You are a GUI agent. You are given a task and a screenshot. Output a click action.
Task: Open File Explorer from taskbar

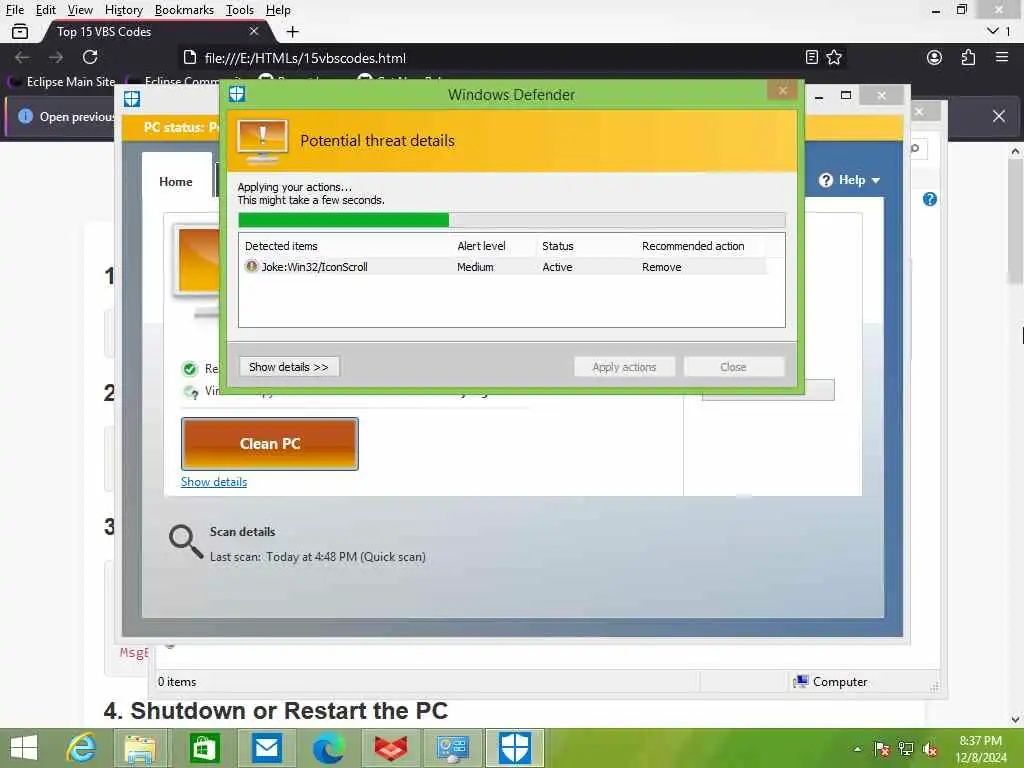(x=140, y=748)
